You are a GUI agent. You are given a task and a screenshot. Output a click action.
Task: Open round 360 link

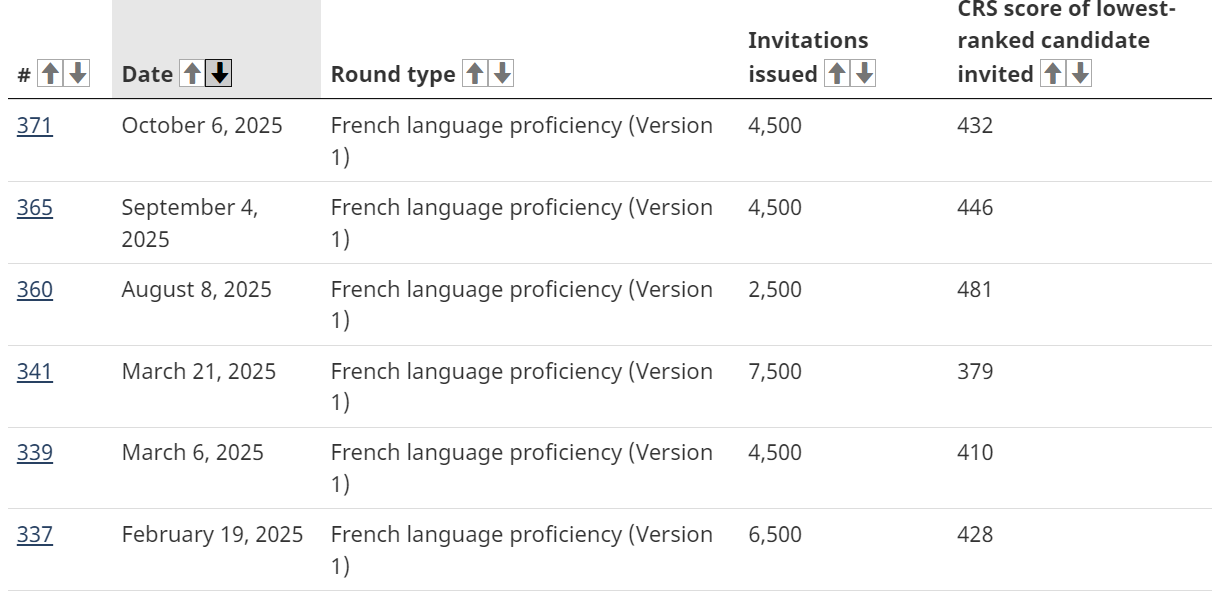point(35,290)
